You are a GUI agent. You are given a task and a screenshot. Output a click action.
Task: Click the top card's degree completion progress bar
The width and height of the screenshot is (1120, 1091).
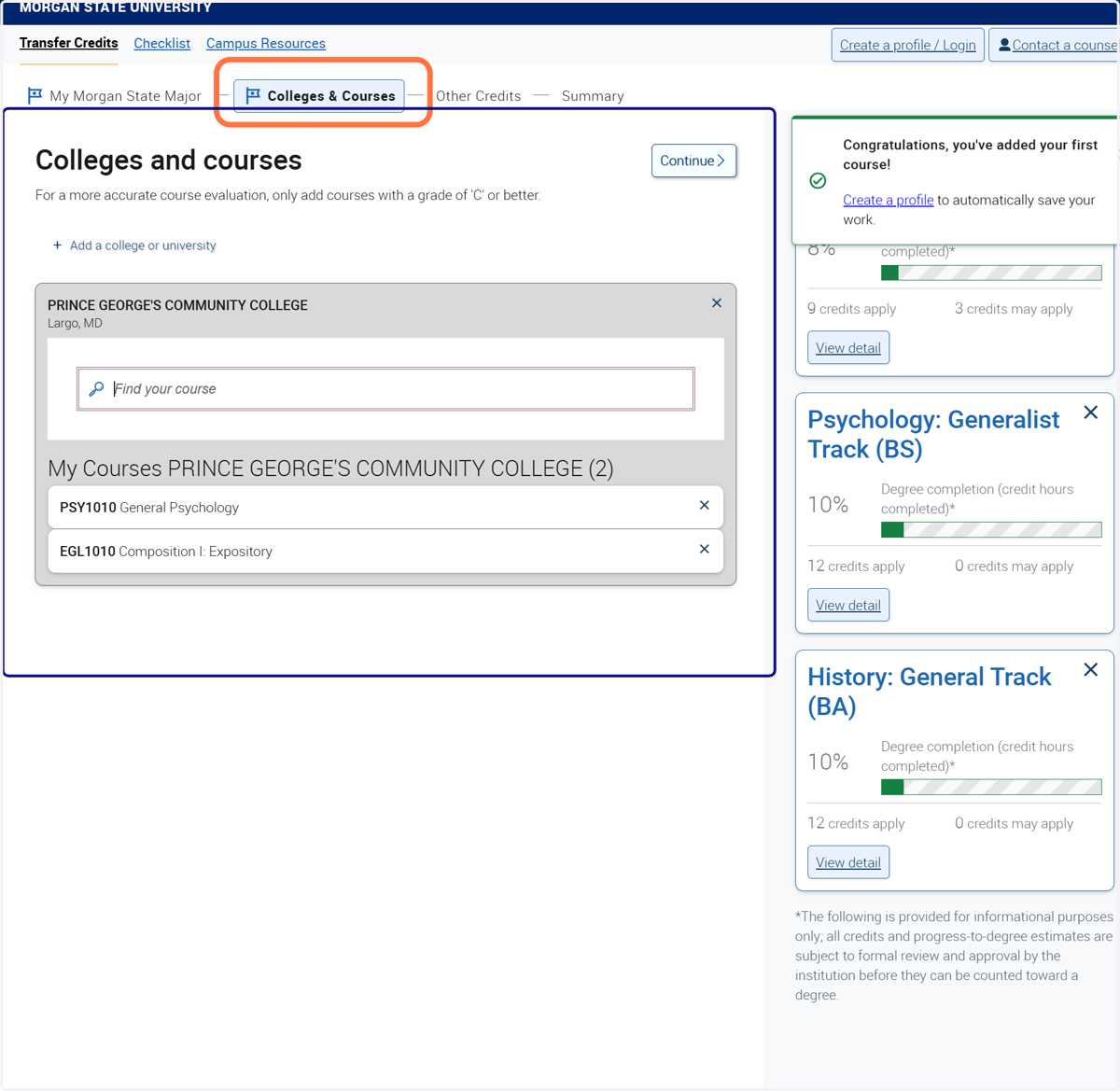[991, 273]
